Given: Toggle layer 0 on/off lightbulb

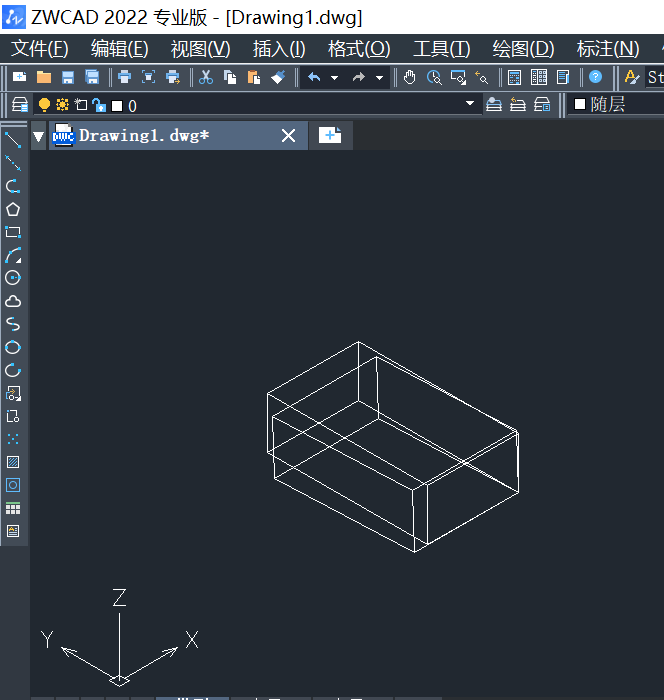Looking at the screenshot, I should click(x=44, y=105).
